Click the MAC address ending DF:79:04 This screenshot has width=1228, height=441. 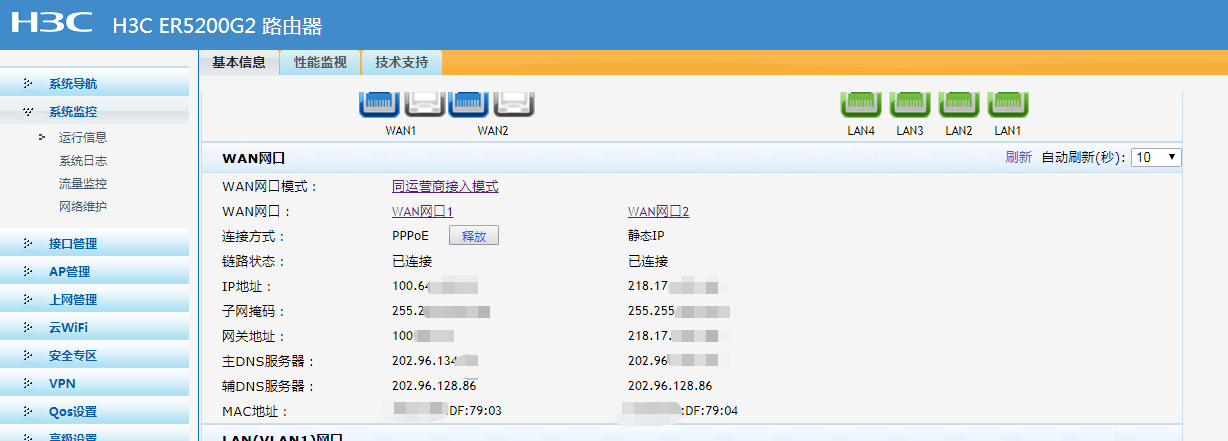[680, 410]
